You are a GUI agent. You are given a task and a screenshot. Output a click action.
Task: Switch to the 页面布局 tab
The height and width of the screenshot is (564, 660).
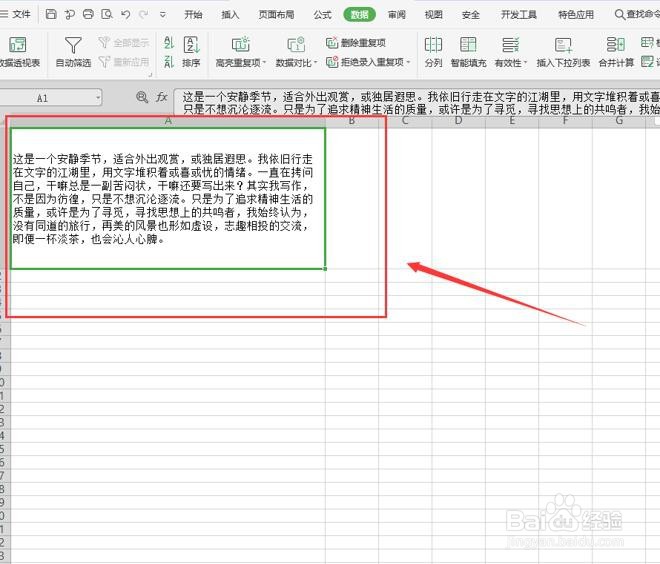[276, 15]
